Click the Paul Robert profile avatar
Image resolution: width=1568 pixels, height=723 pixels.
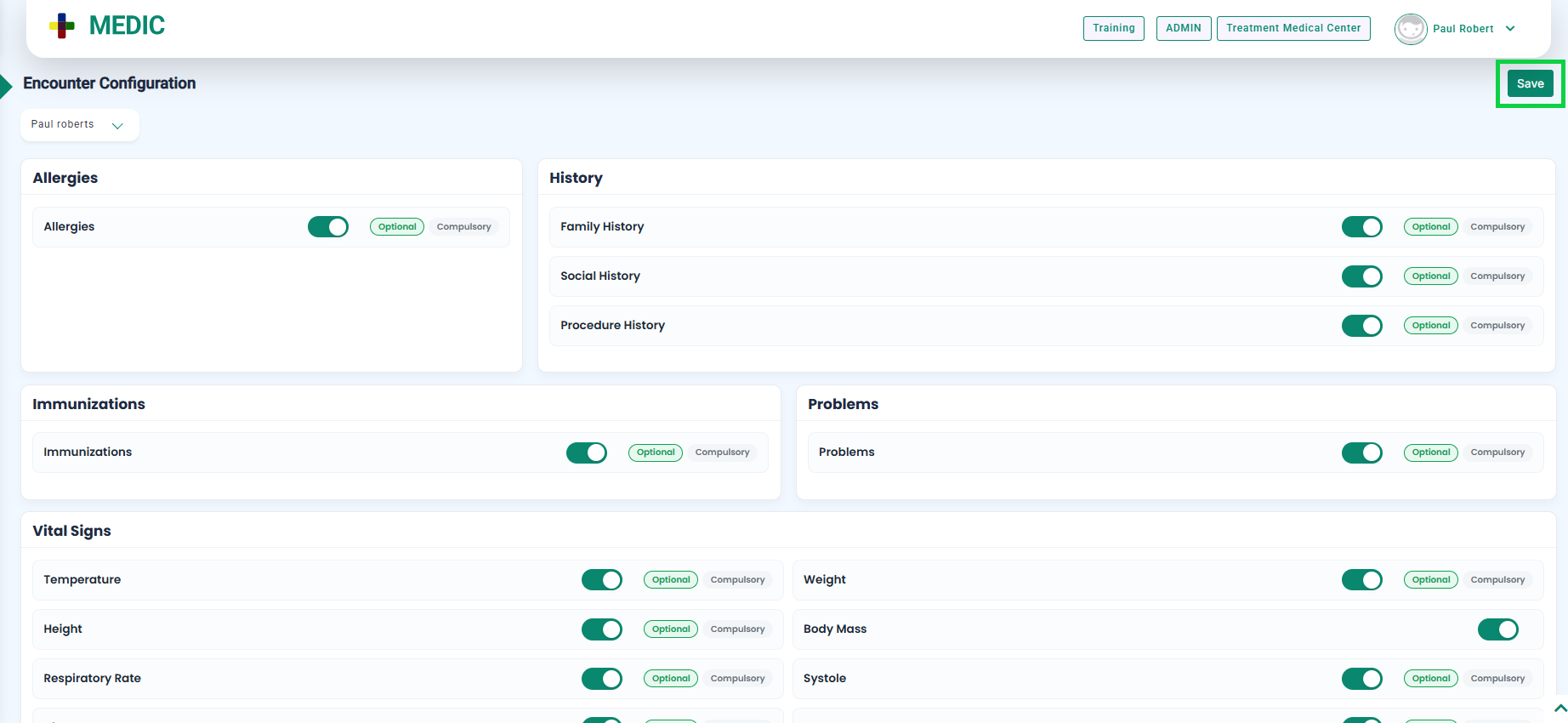pyautogui.click(x=1410, y=29)
